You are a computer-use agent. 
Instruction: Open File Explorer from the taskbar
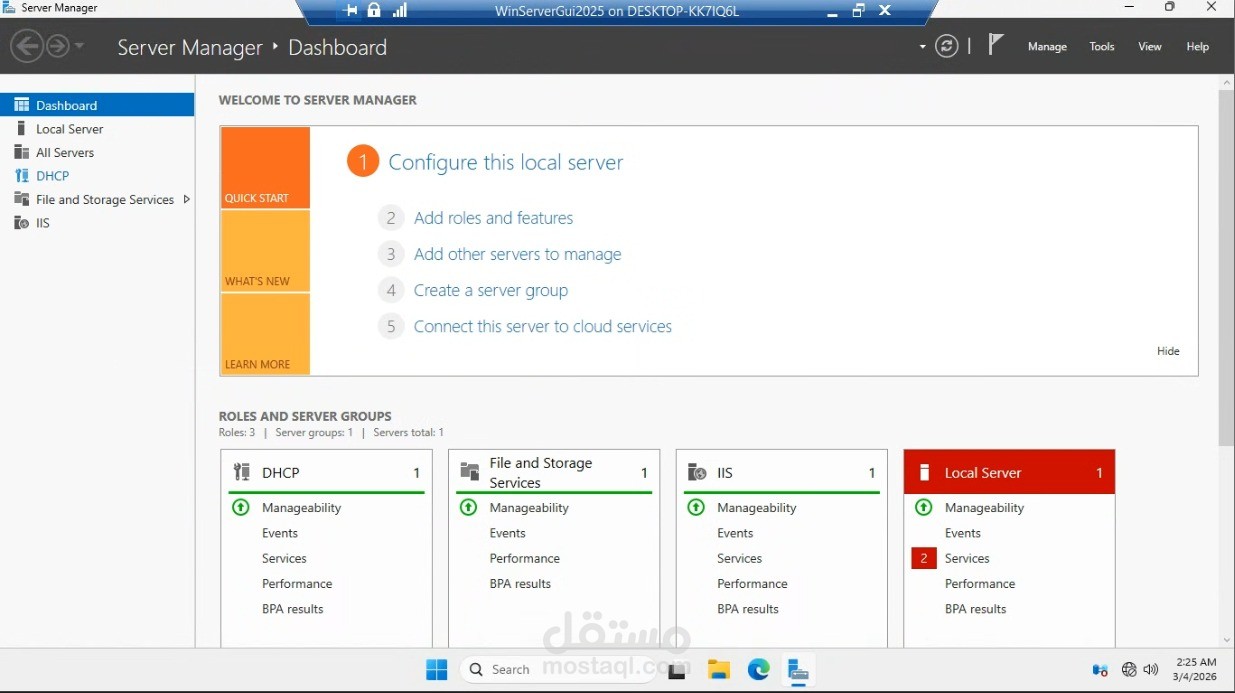[x=718, y=670]
